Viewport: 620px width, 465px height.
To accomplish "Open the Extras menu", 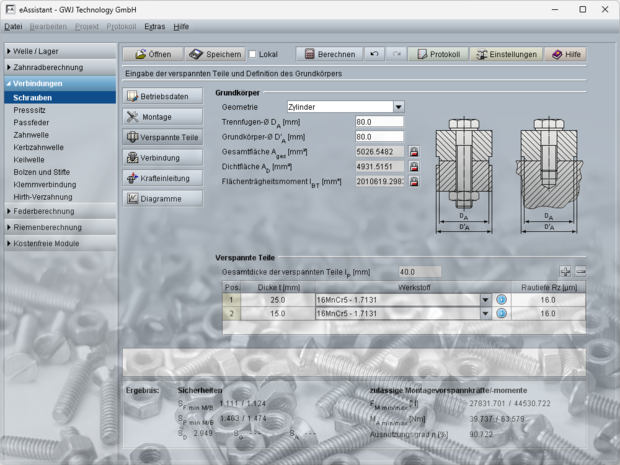I will point(154,26).
